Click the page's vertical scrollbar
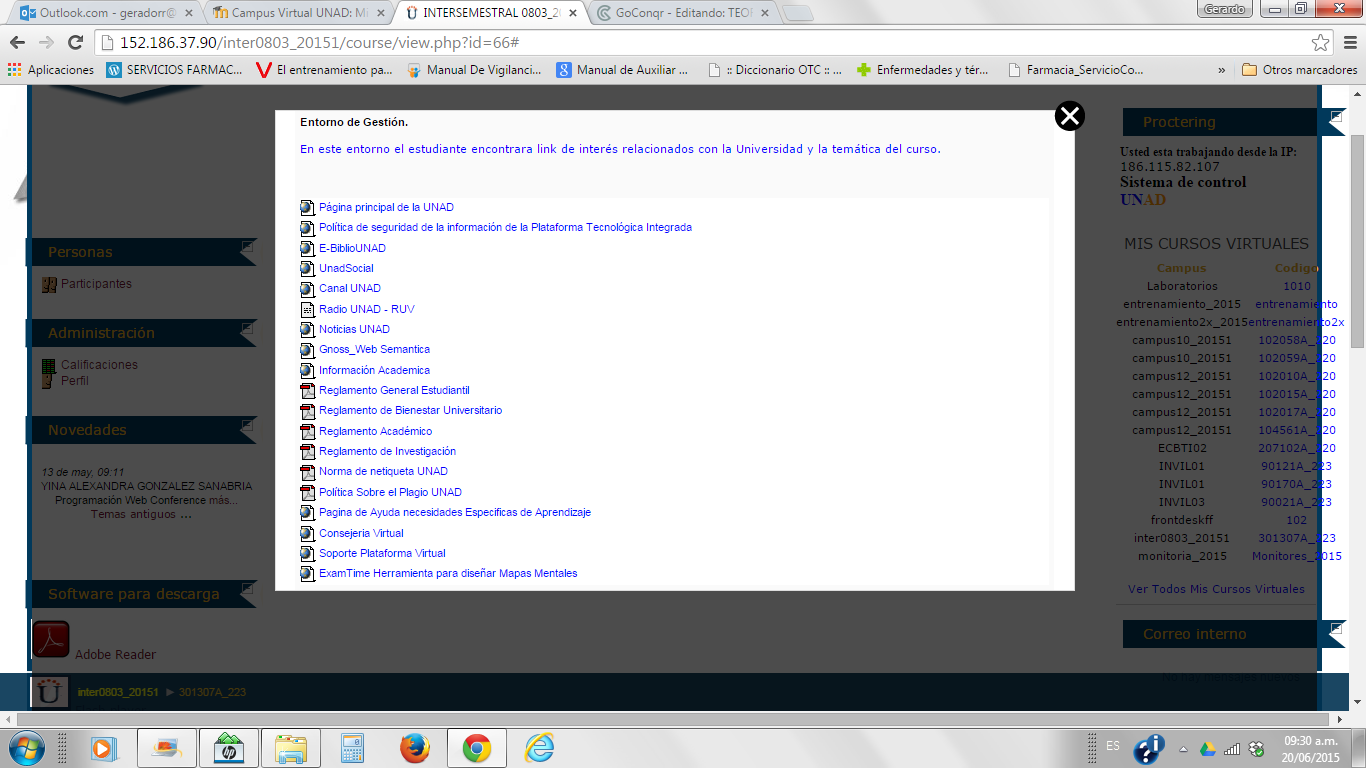This screenshot has width=1366, height=768. [x=1358, y=240]
